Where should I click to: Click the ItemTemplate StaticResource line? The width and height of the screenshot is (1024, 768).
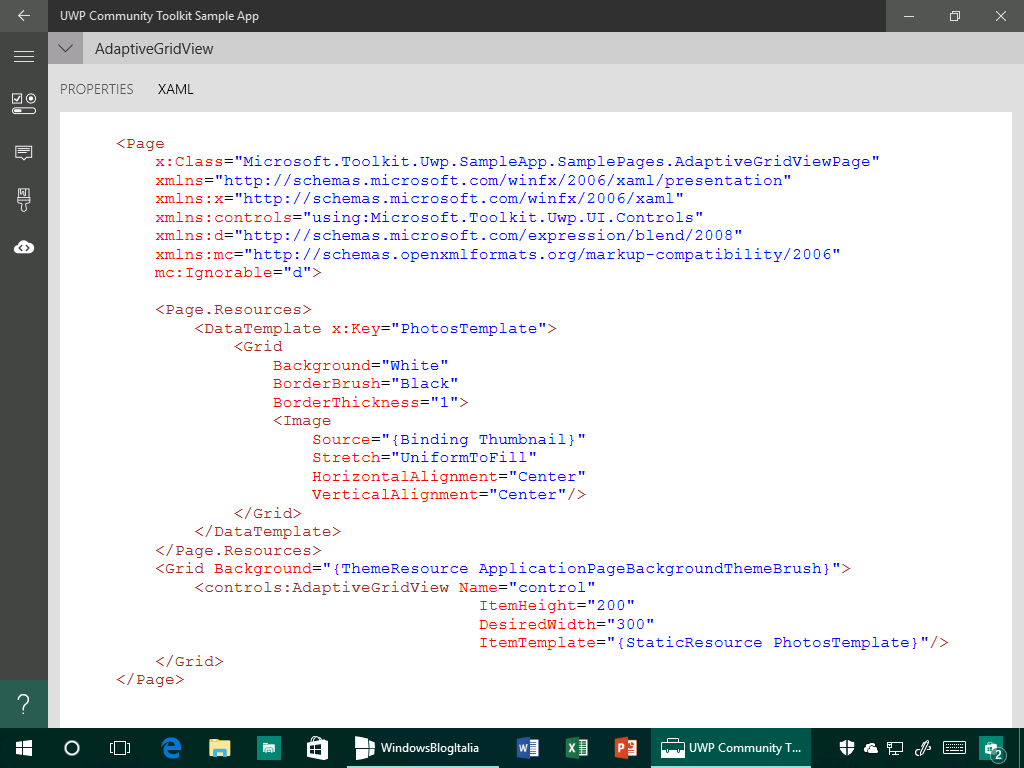click(x=713, y=643)
